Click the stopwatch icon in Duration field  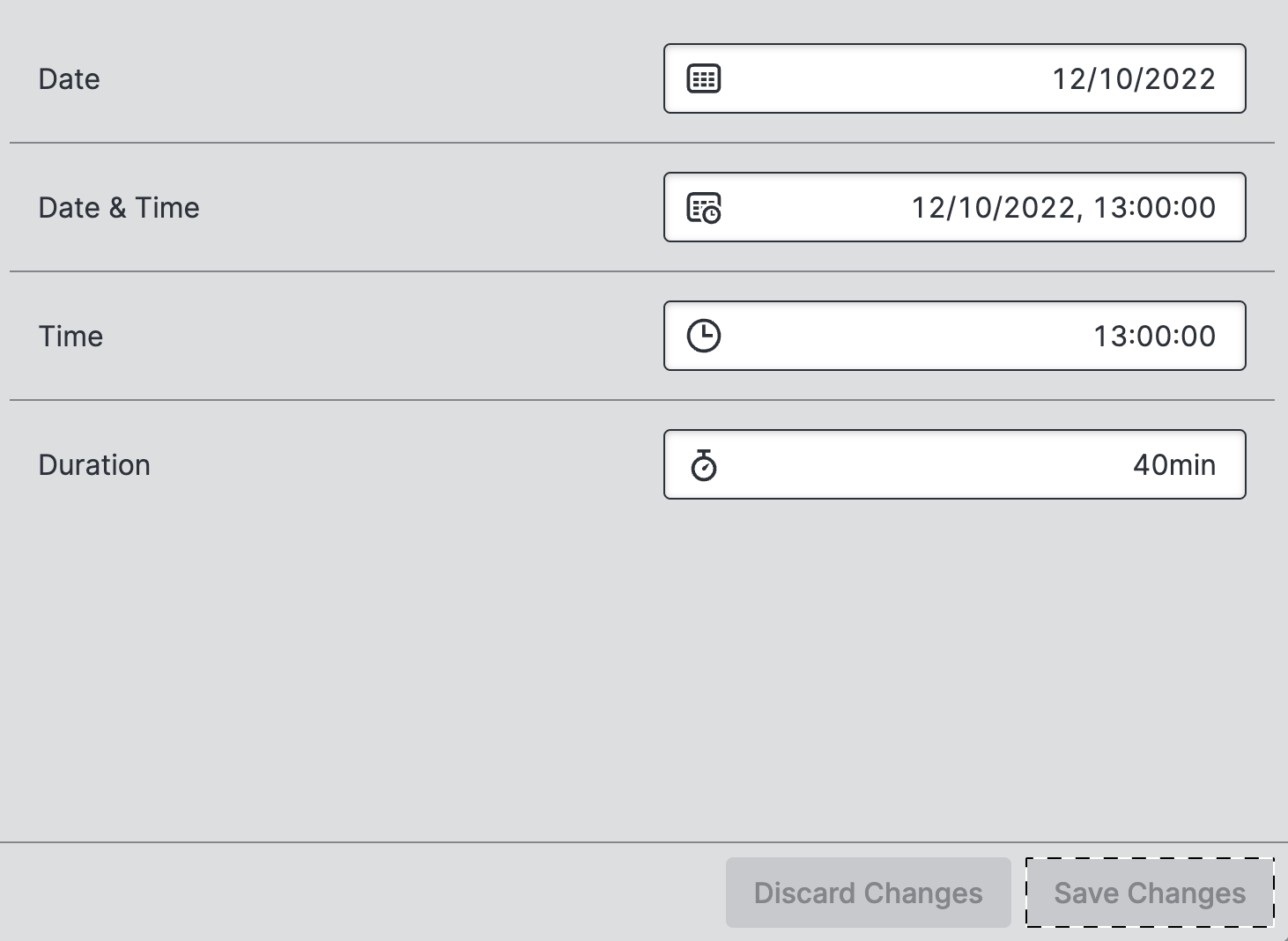tap(703, 465)
